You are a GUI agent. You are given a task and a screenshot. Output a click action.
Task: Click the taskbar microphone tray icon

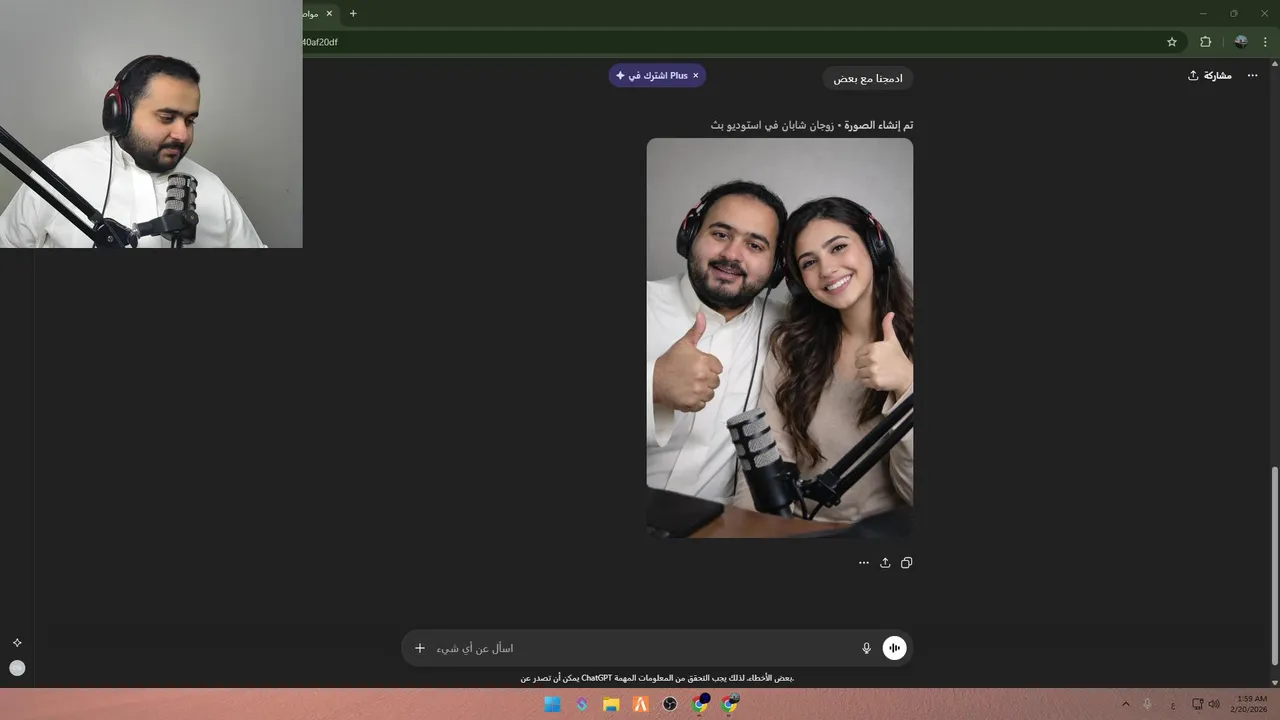click(x=1147, y=704)
